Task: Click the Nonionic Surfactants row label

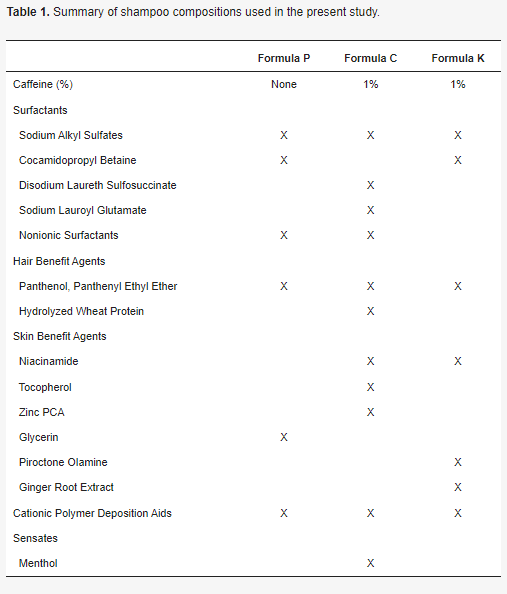Action: 69,235
